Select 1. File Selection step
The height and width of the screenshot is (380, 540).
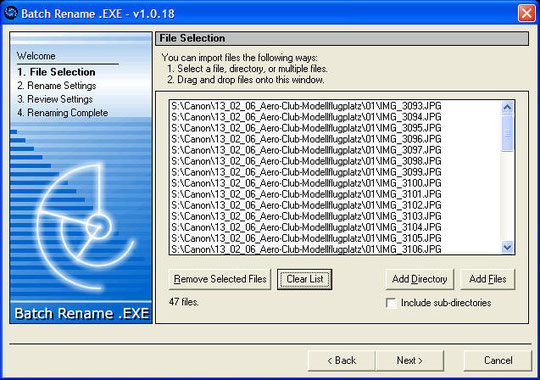point(56,72)
